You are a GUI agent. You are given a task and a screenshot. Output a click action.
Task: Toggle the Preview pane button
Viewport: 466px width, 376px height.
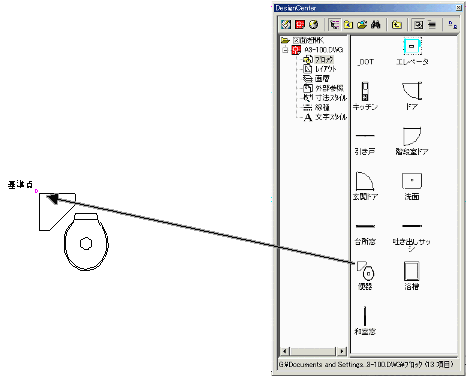[418, 24]
